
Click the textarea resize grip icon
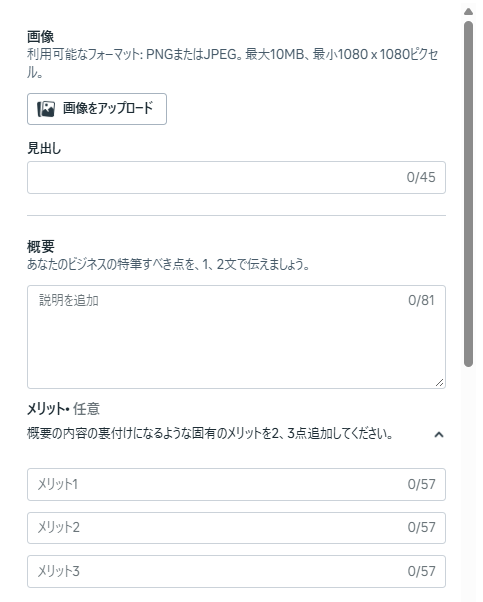(440, 382)
